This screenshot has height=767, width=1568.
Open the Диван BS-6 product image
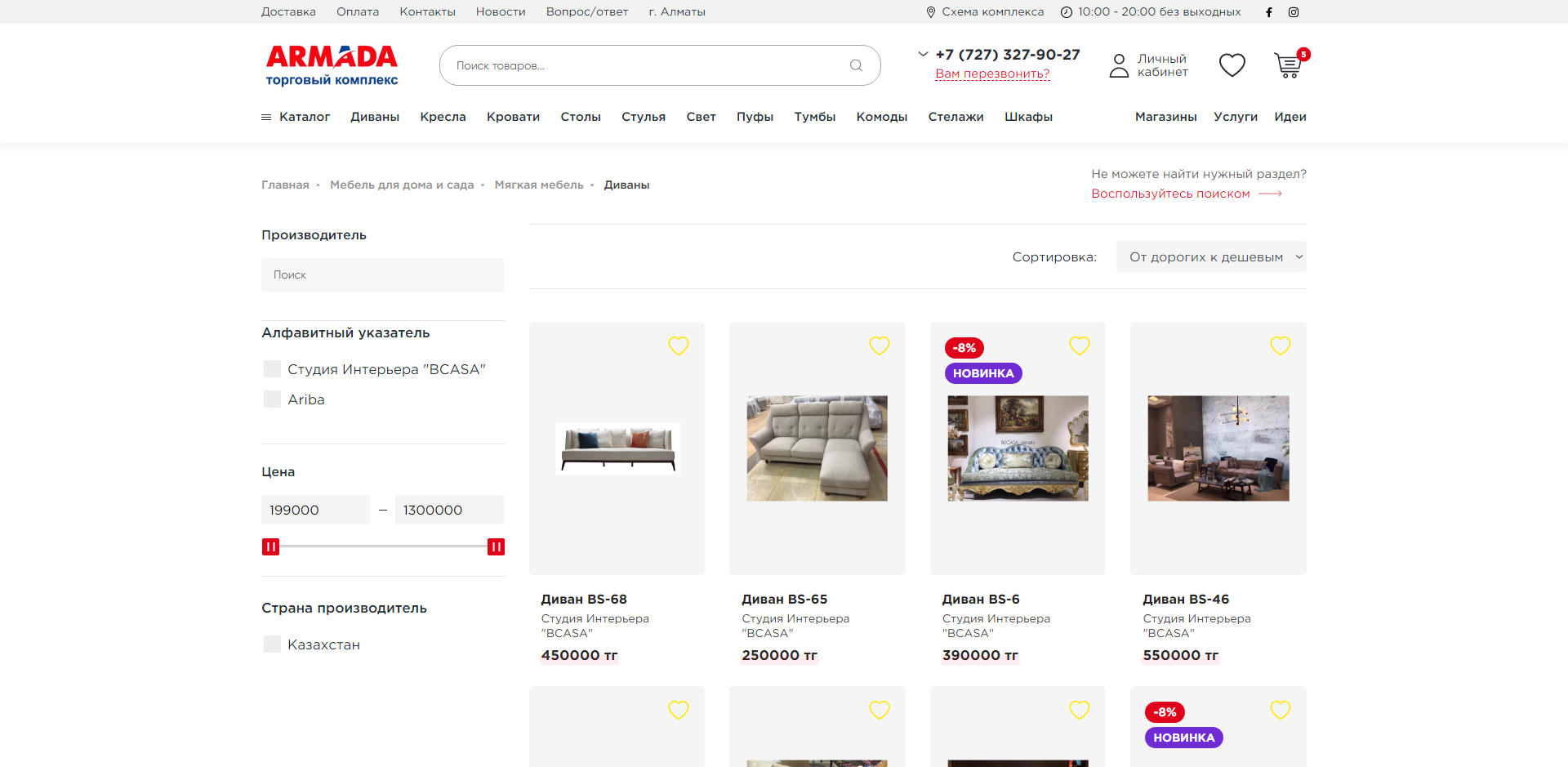[x=1018, y=448]
